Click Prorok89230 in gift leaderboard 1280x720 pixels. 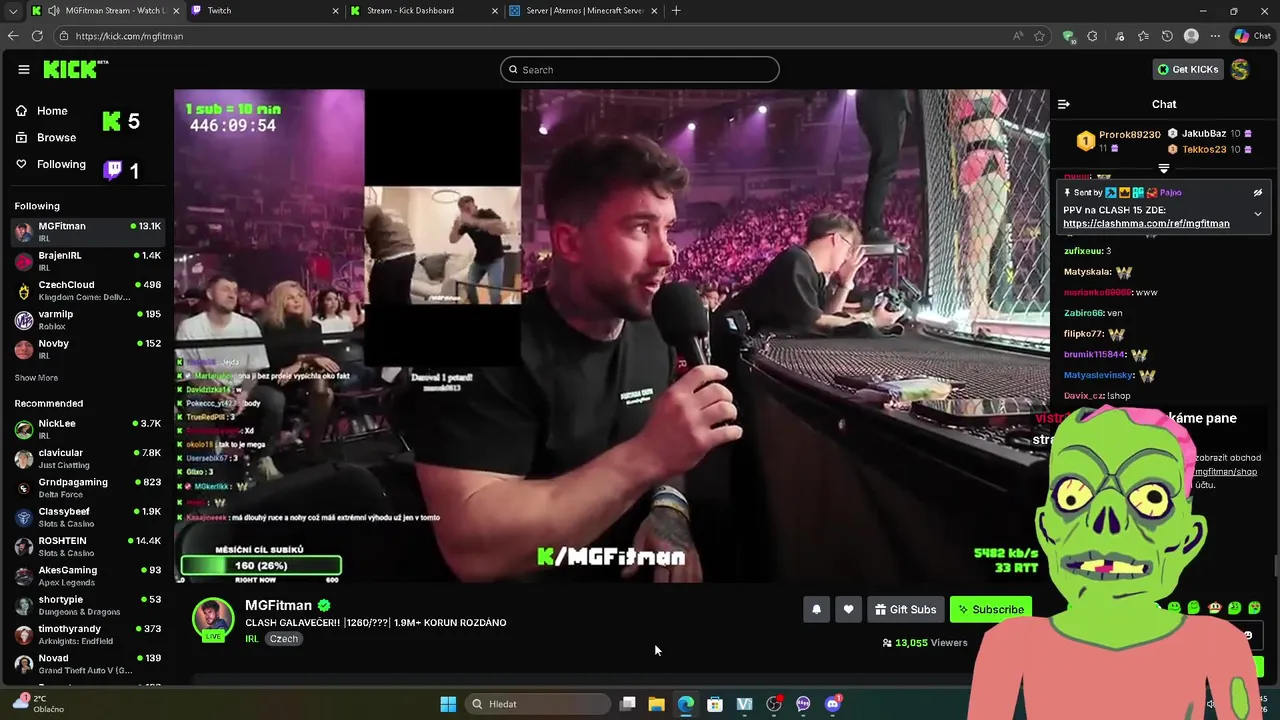pyautogui.click(x=1129, y=135)
